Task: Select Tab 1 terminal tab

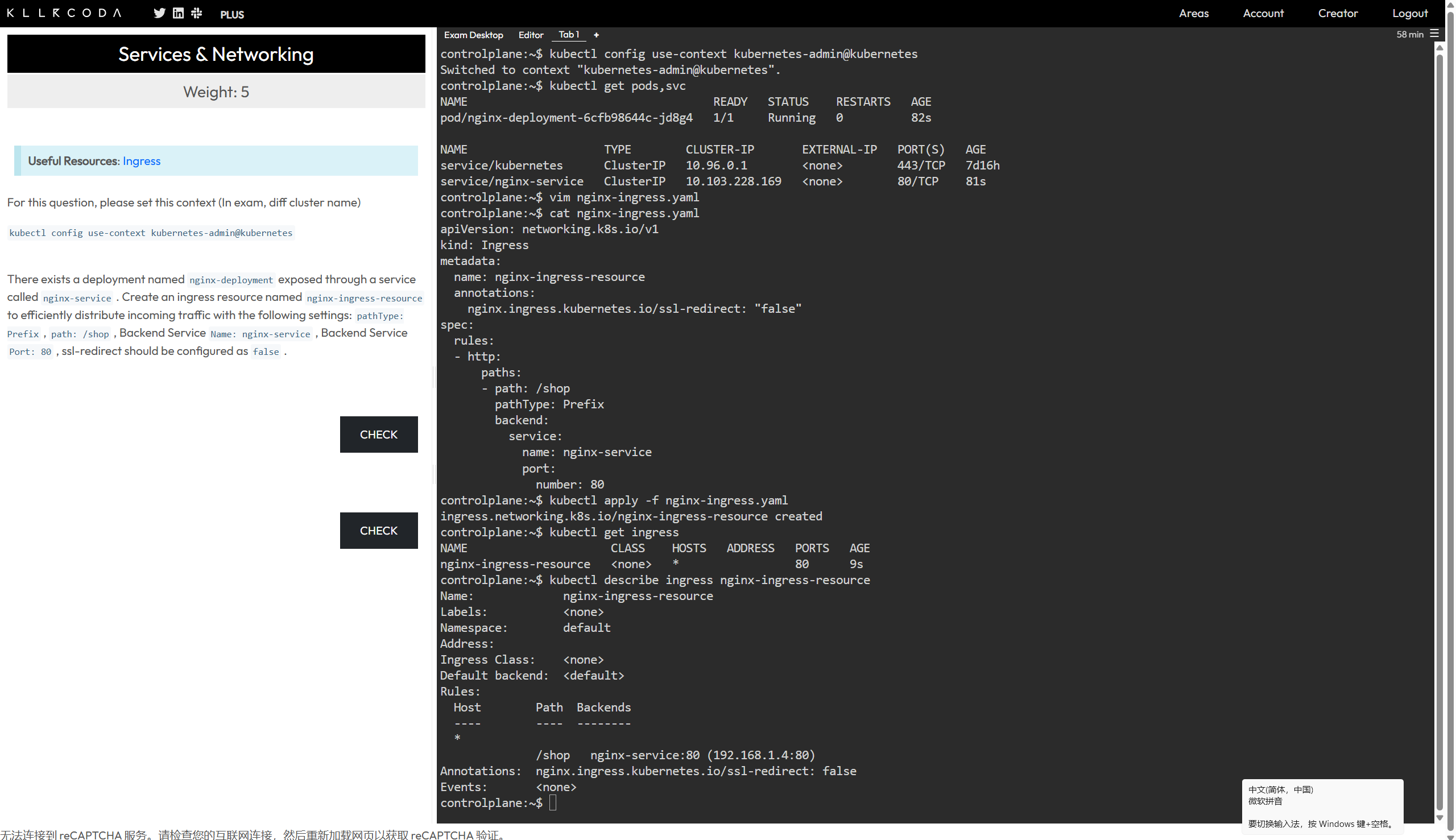Action: point(568,35)
